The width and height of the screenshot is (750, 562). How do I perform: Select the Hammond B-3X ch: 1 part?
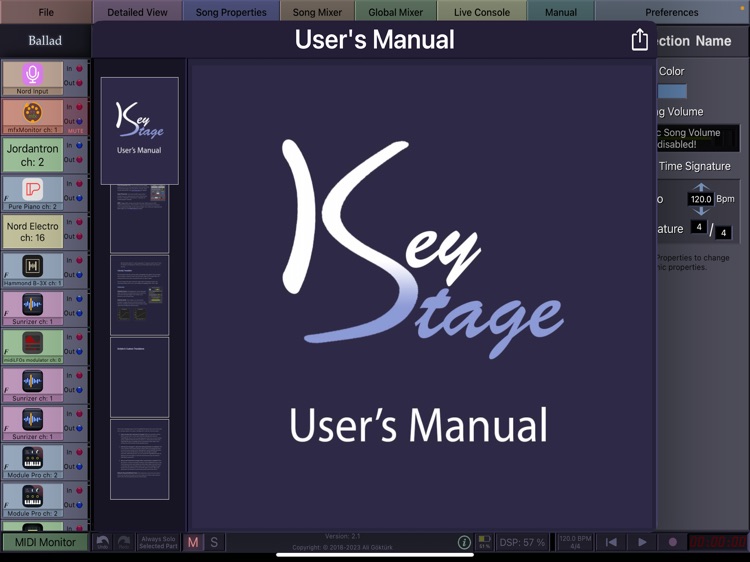click(33, 270)
